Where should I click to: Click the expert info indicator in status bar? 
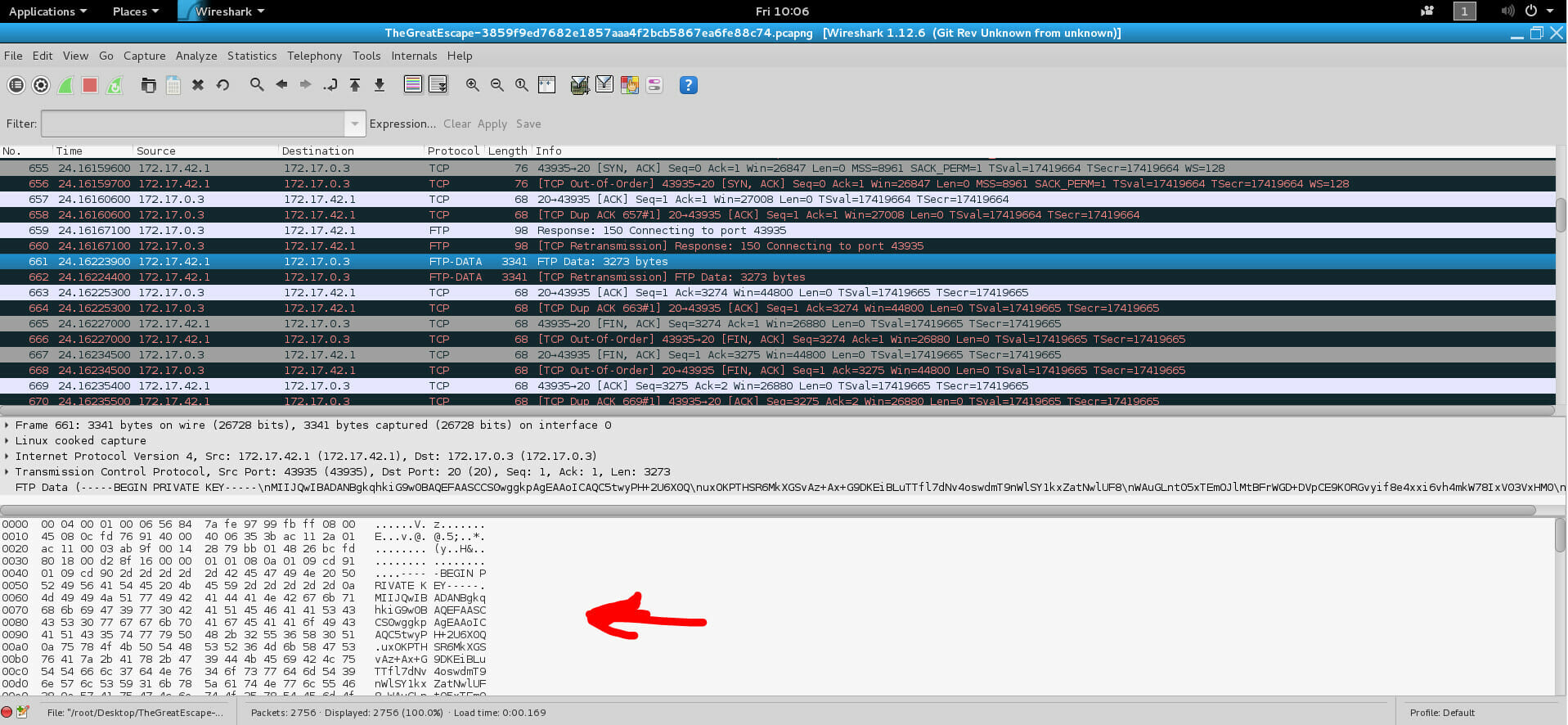[x=7, y=712]
